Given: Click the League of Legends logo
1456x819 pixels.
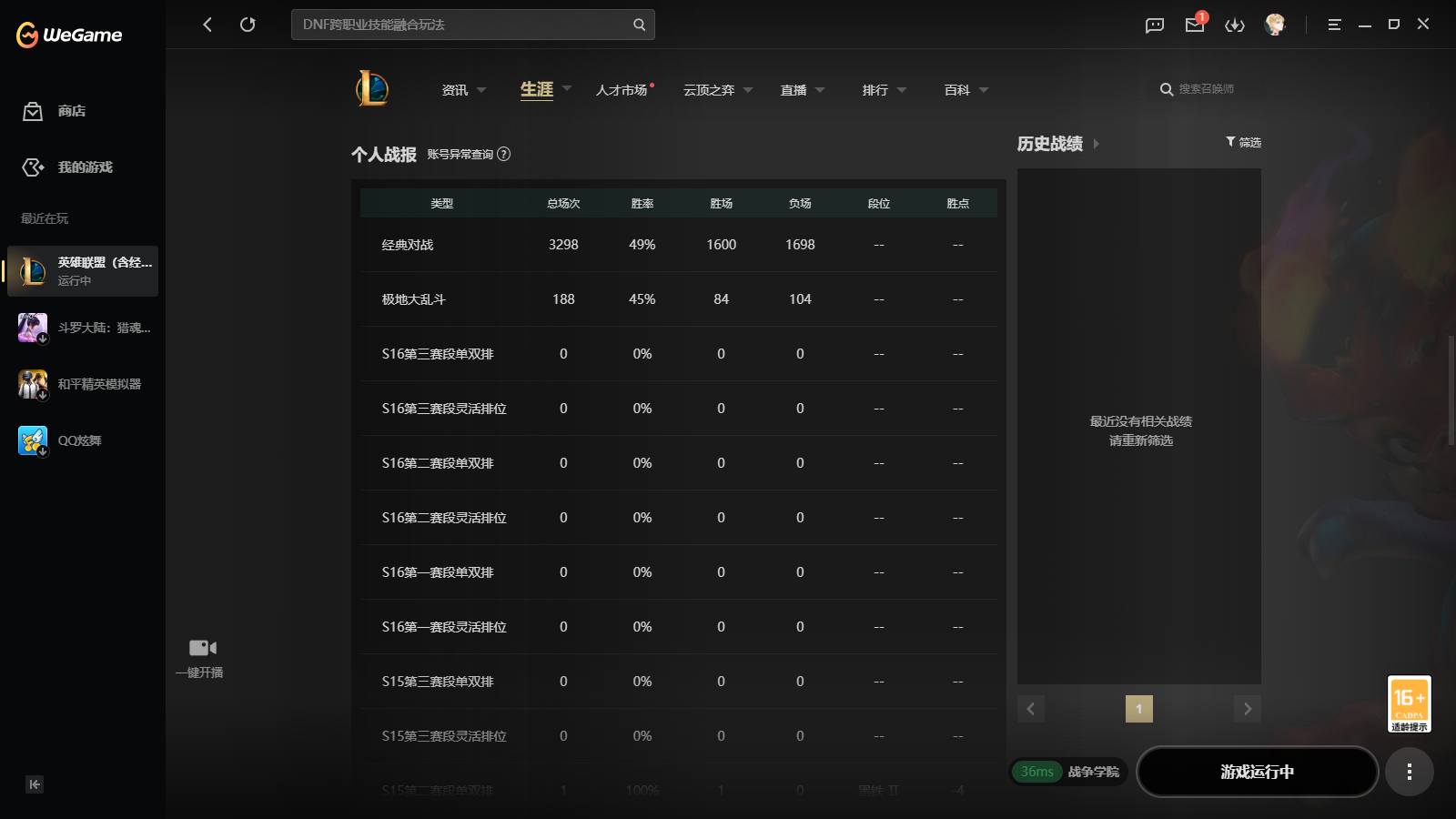Looking at the screenshot, I should tap(372, 88).
